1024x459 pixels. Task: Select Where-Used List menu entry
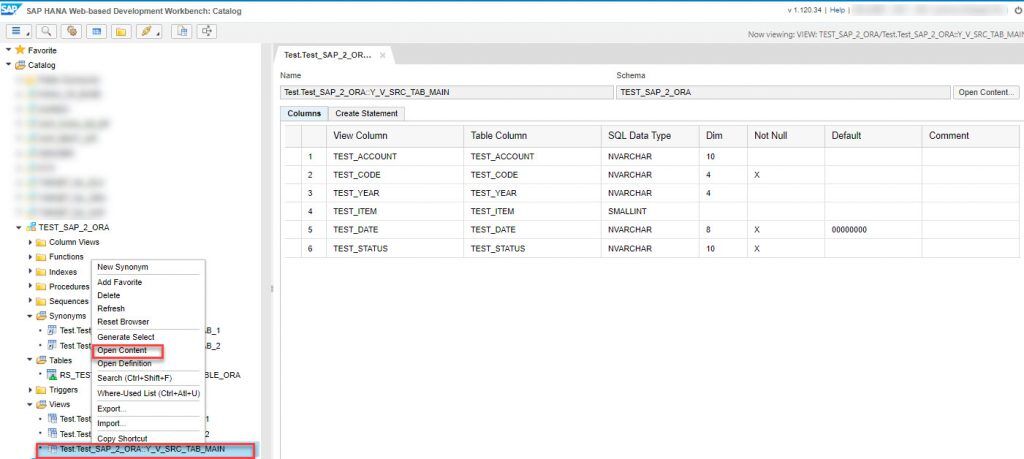click(x=148, y=393)
